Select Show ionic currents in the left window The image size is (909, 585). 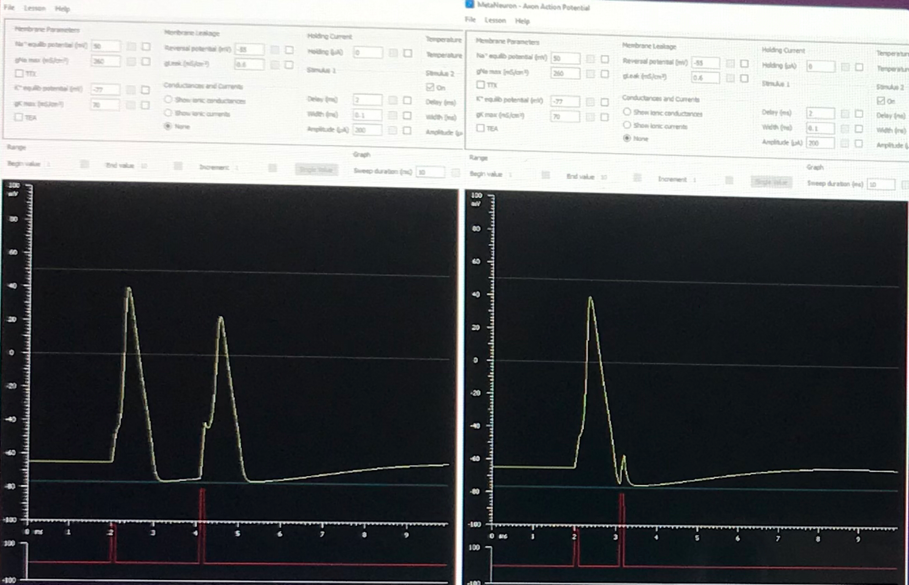[168, 113]
